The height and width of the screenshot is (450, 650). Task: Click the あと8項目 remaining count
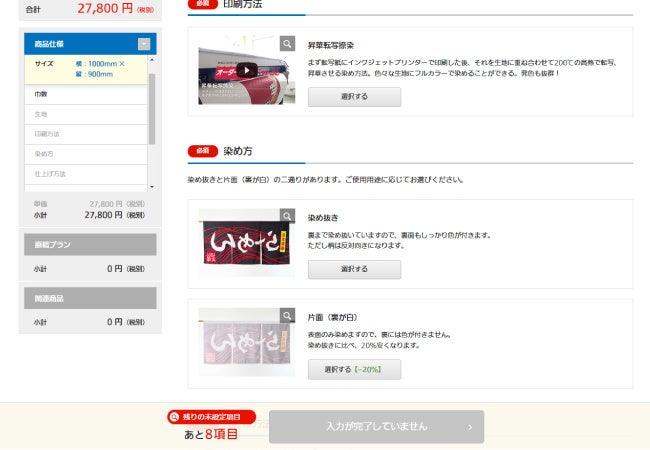(x=211, y=434)
